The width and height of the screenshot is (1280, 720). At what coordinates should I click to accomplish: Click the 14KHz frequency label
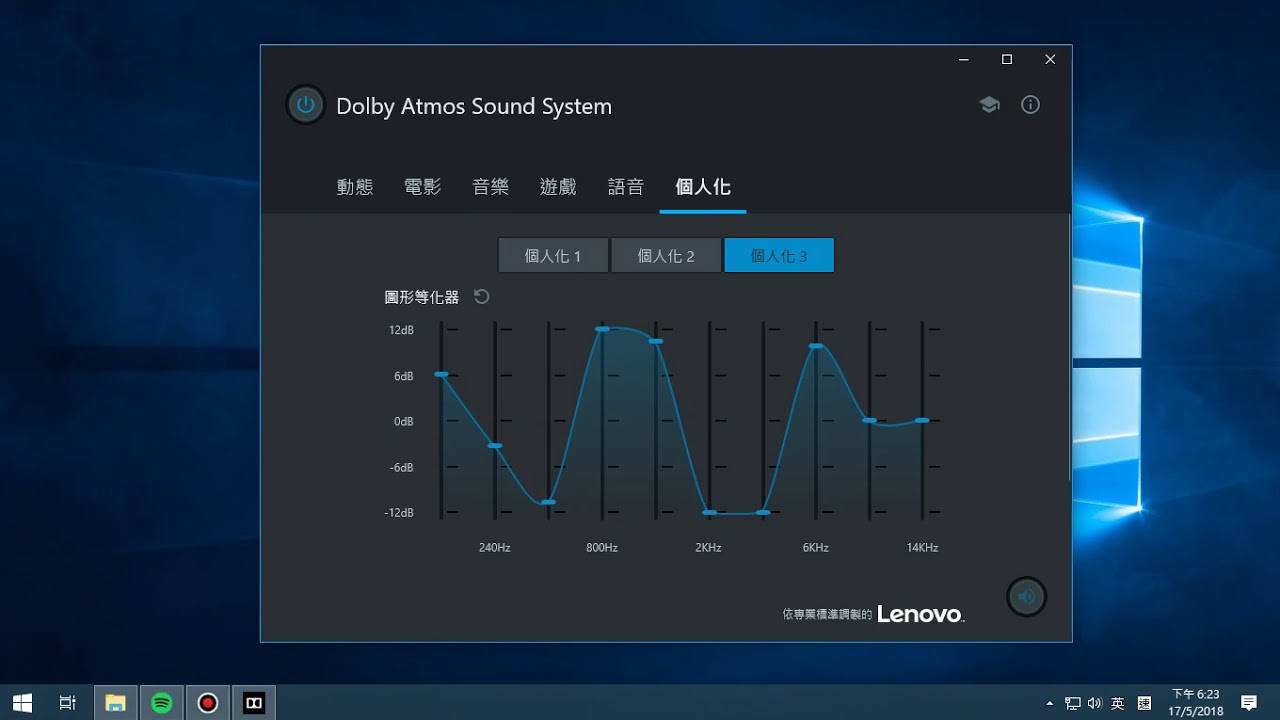922,547
